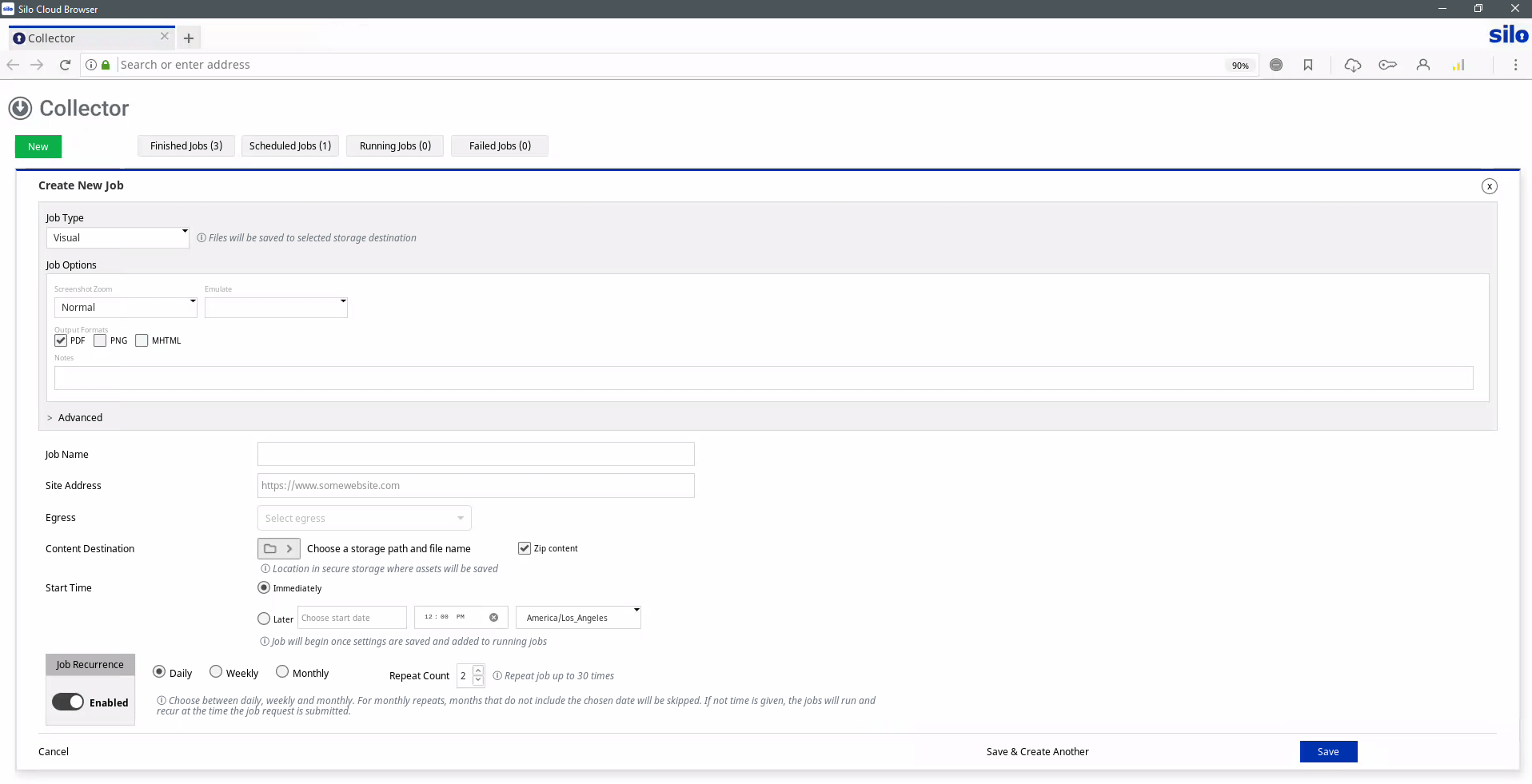Click the silo logo
1532x784 pixels.
tap(1508, 35)
